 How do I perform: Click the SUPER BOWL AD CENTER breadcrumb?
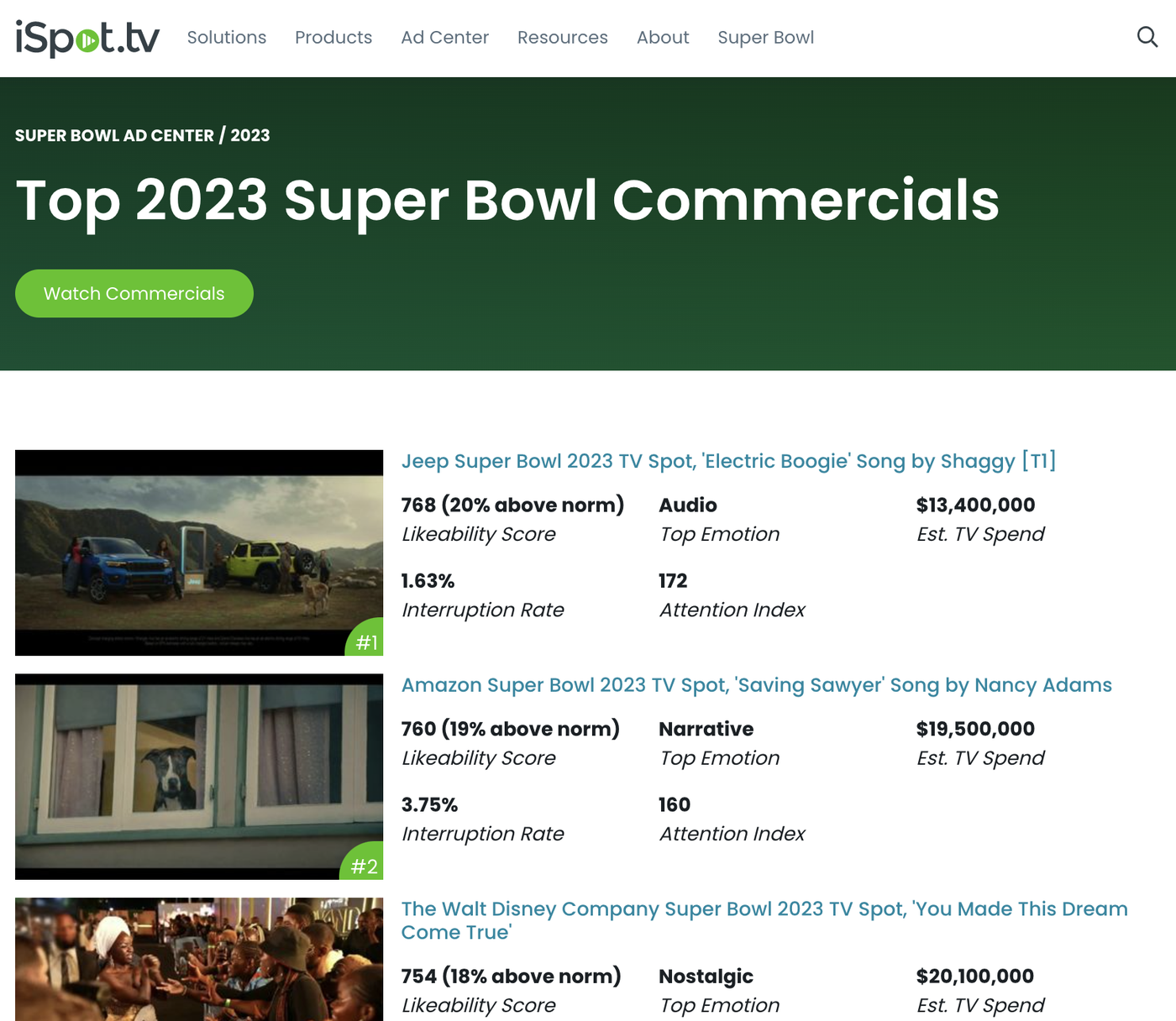(x=114, y=135)
